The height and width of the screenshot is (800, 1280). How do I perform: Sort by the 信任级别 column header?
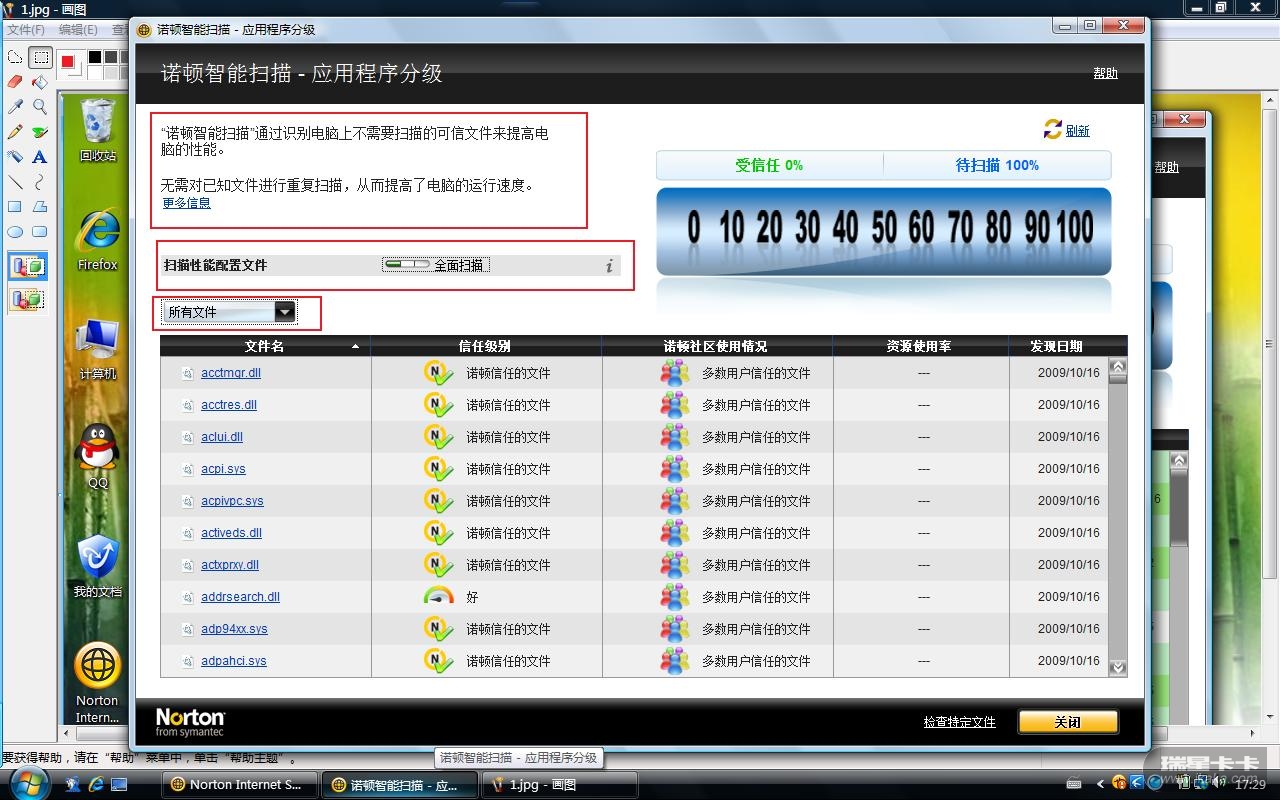[486, 346]
